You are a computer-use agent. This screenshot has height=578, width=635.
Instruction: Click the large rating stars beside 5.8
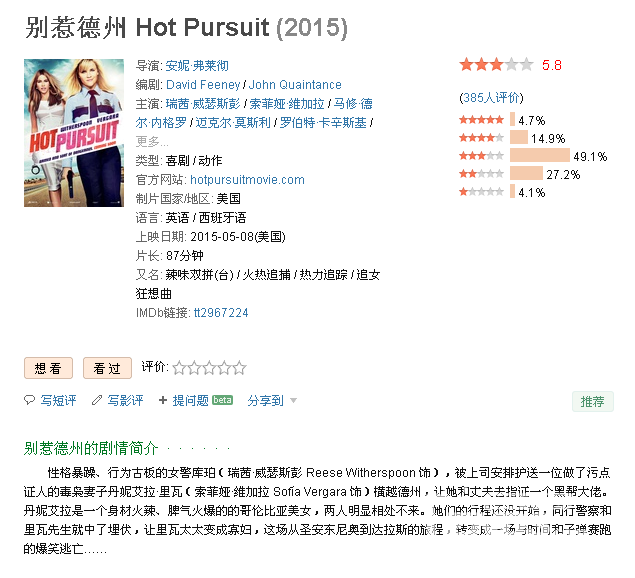tap(496, 65)
